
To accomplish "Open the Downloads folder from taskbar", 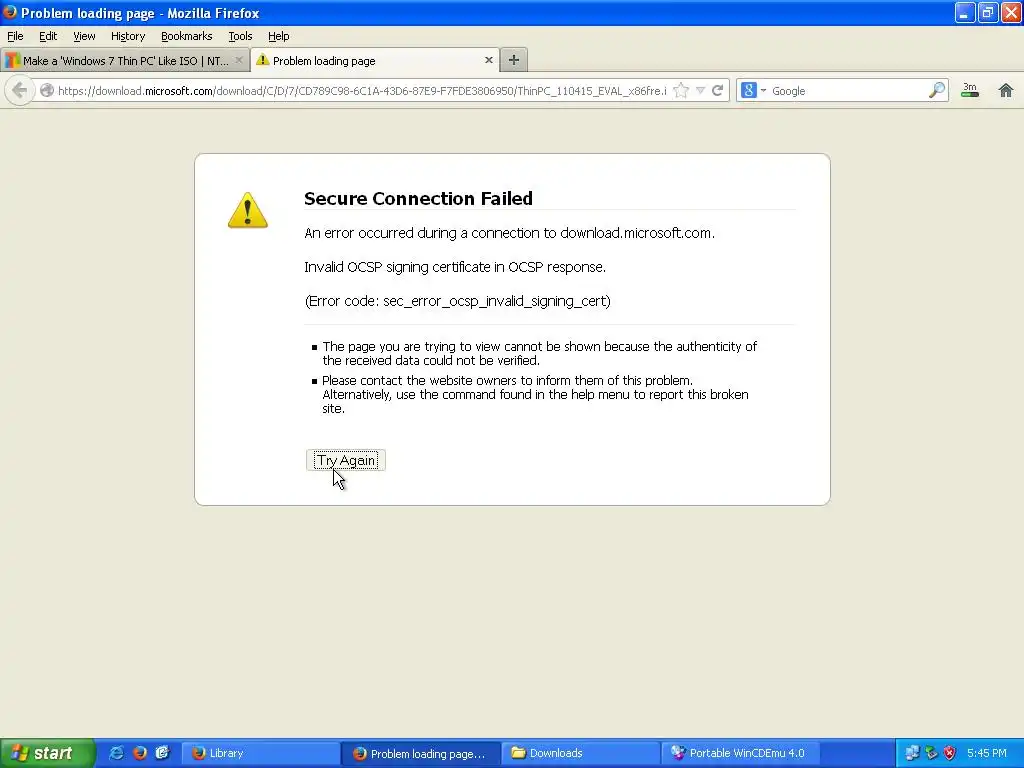I will (x=581, y=753).
